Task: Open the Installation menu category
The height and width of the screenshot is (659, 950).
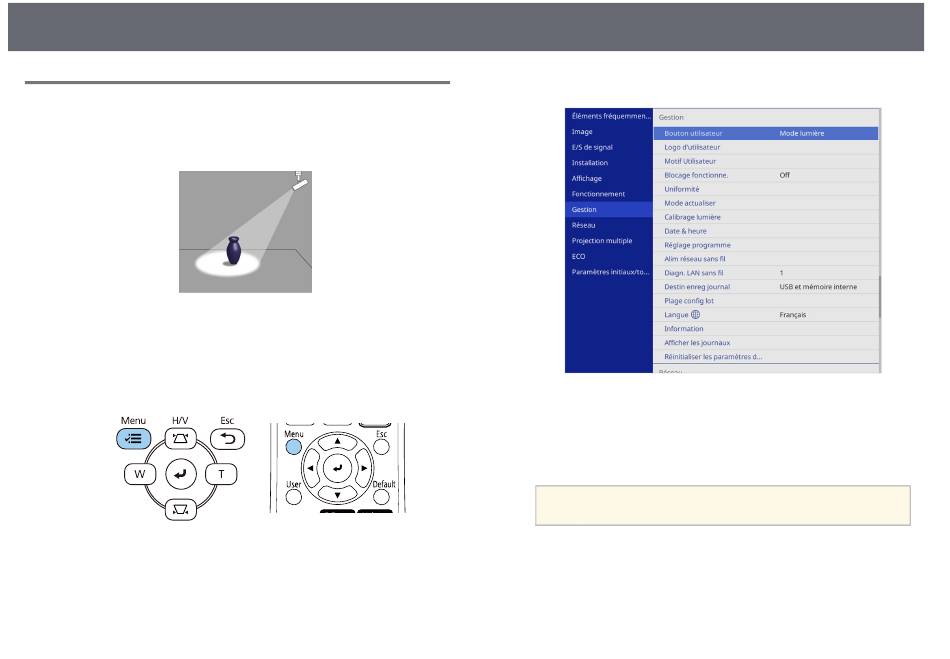Action: [x=610, y=162]
